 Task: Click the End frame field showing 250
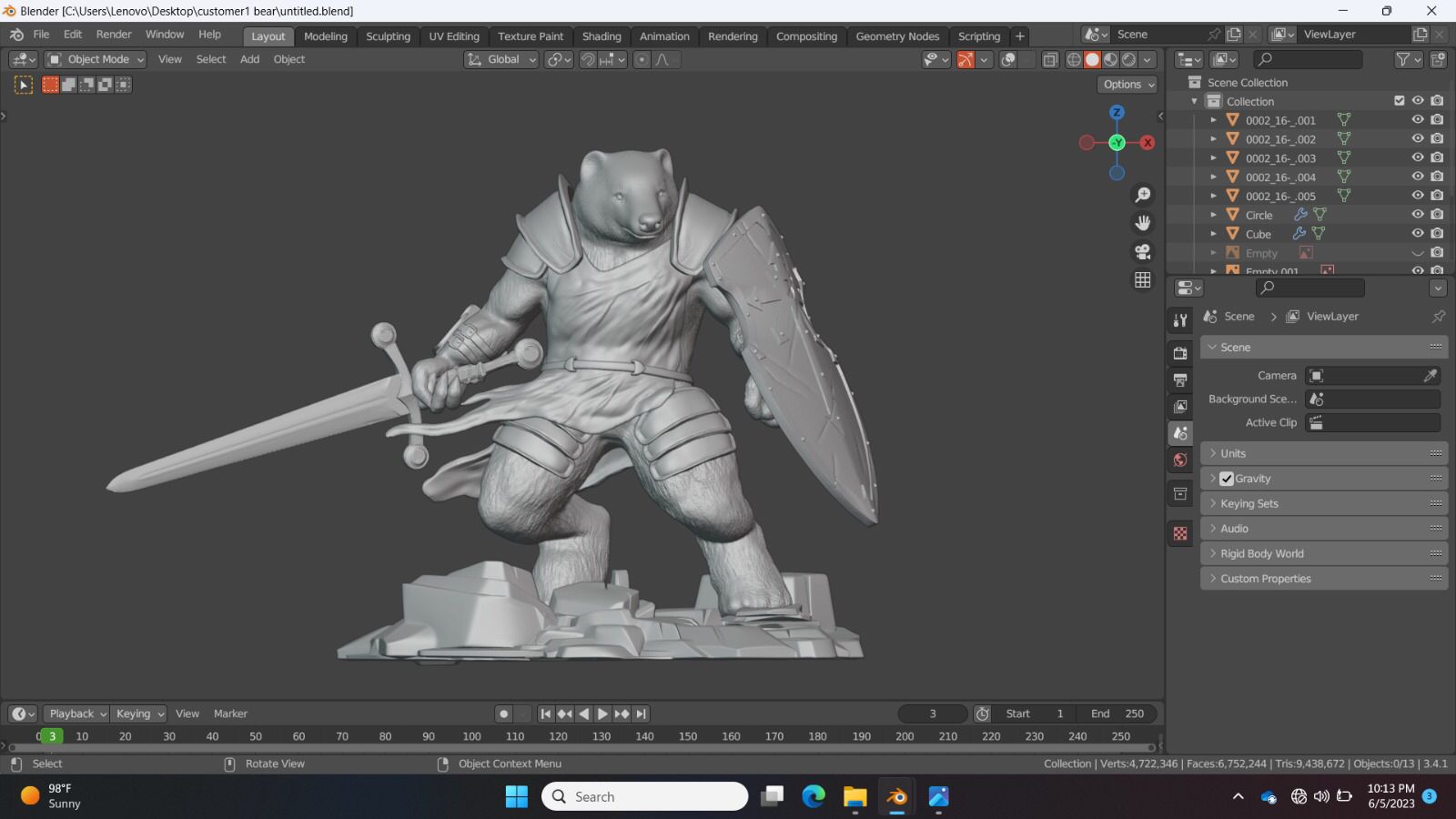click(1116, 714)
